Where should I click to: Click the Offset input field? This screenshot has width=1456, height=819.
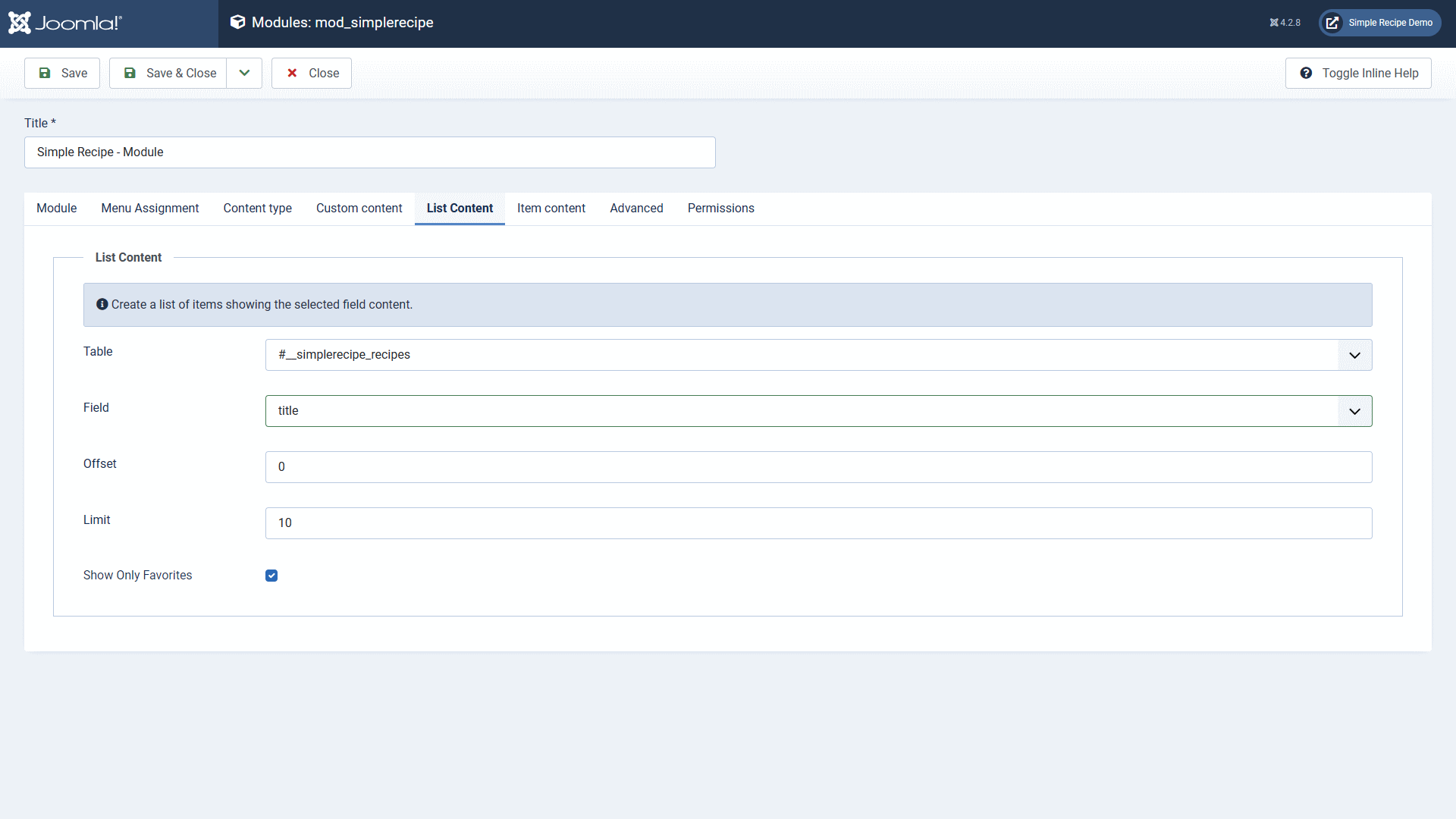[x=818, y=467]
